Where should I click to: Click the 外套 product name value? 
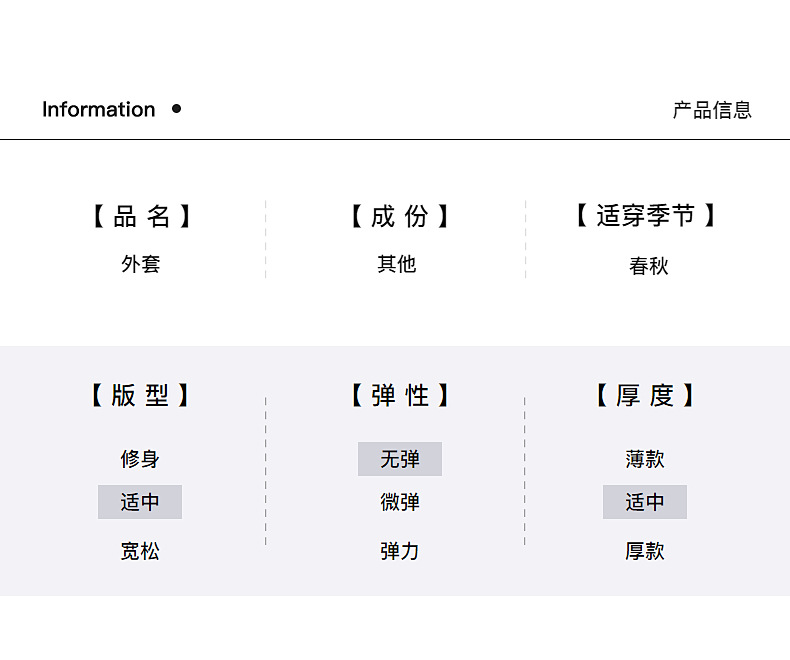click(x=141, y=265)
